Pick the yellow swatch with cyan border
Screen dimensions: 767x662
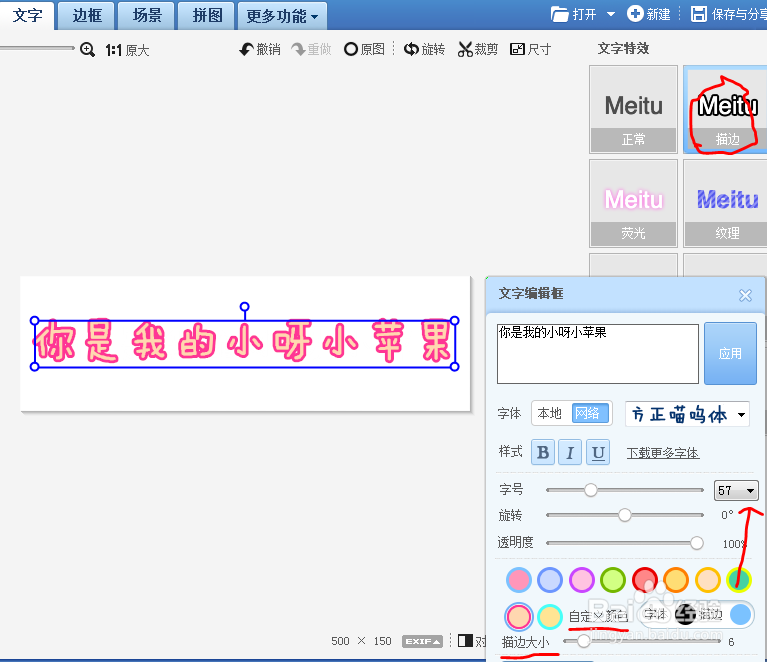pyautogui.click(x=550, y=616)
